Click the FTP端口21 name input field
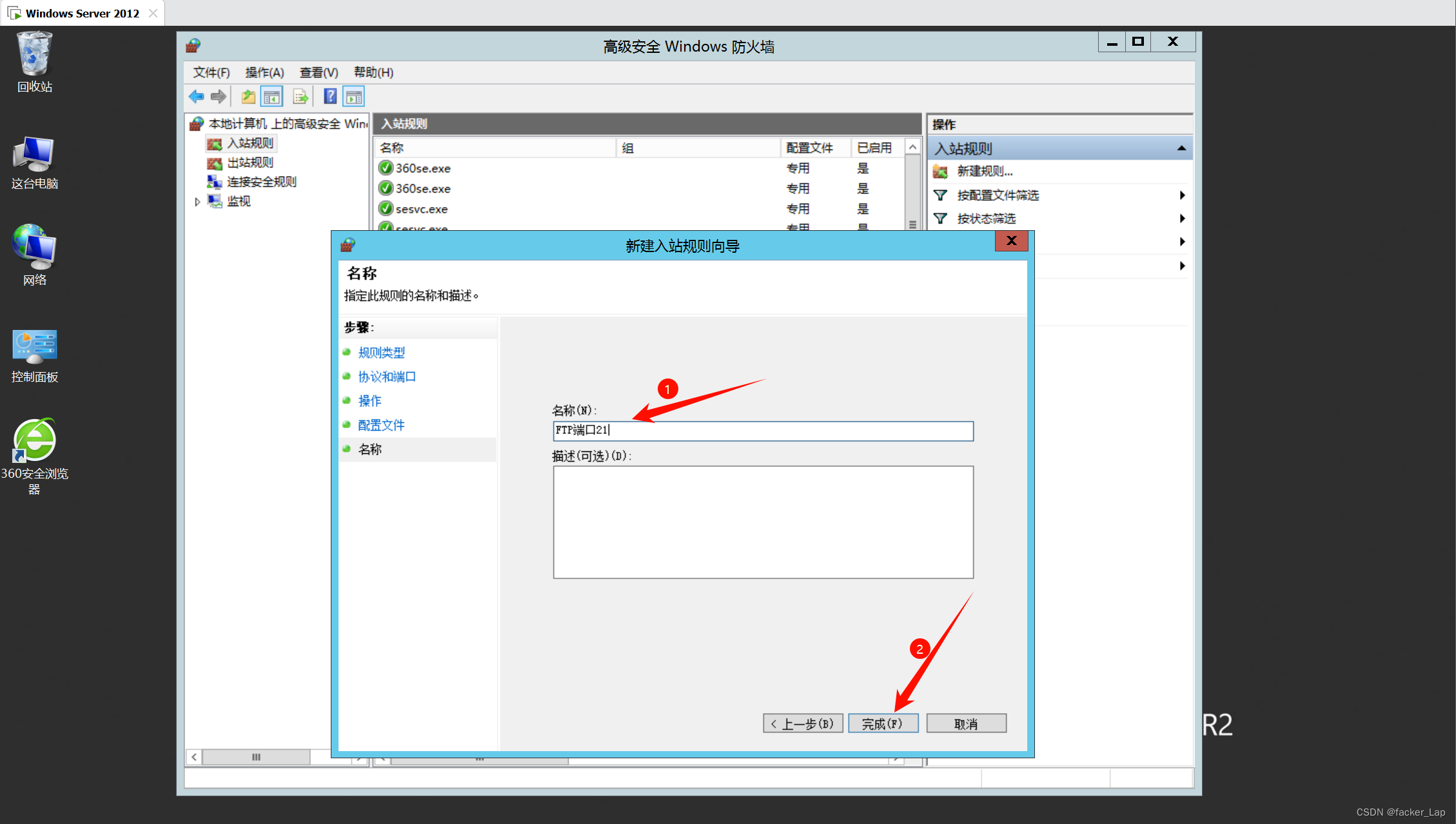Screen dimensions: 1456x824 [x=762, y=430]
